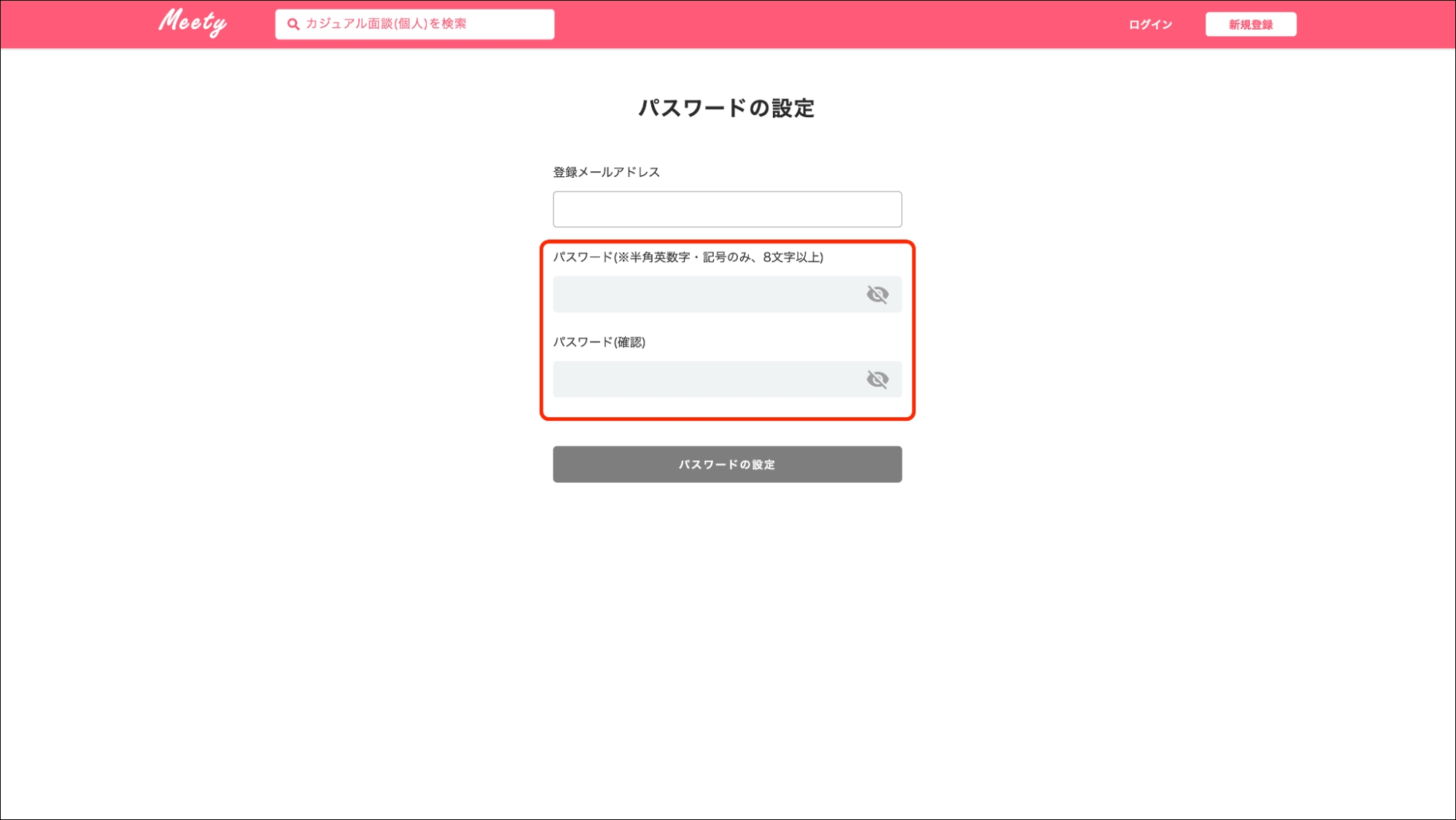The height and width of the screenshot is (820, 1456).
Task: Click the magnifier icon in the search bar
Action: tap(292, 23)
